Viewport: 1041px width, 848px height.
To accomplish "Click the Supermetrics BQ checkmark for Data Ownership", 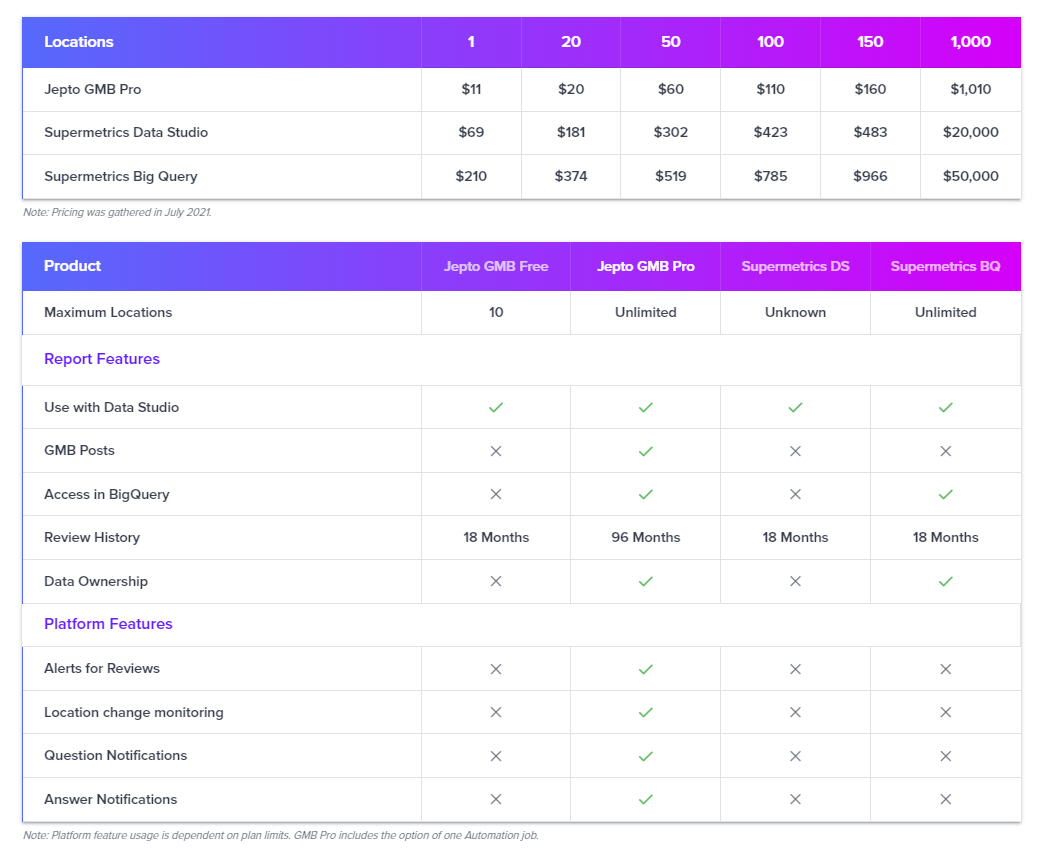I will pos(945,581).
